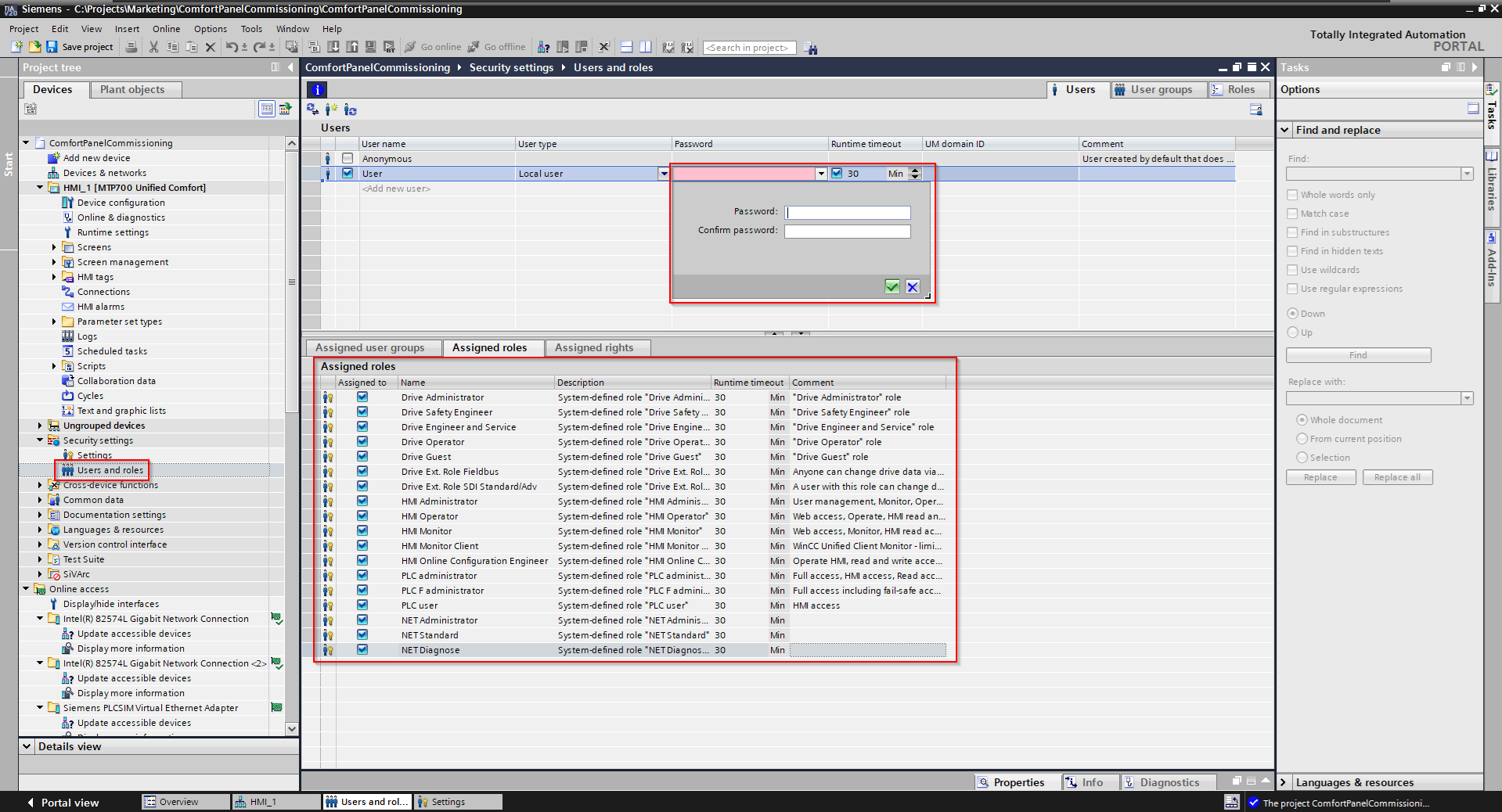Expand Ungrouped devices node
Screen dimensions: 1502x812
(x=40, y=426)
